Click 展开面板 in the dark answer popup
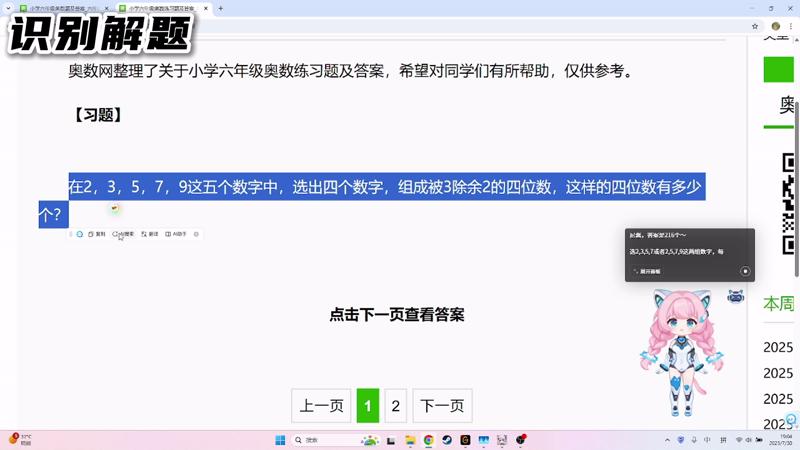Viewport: 800px width, 450px height. click(x=647, y=271)
